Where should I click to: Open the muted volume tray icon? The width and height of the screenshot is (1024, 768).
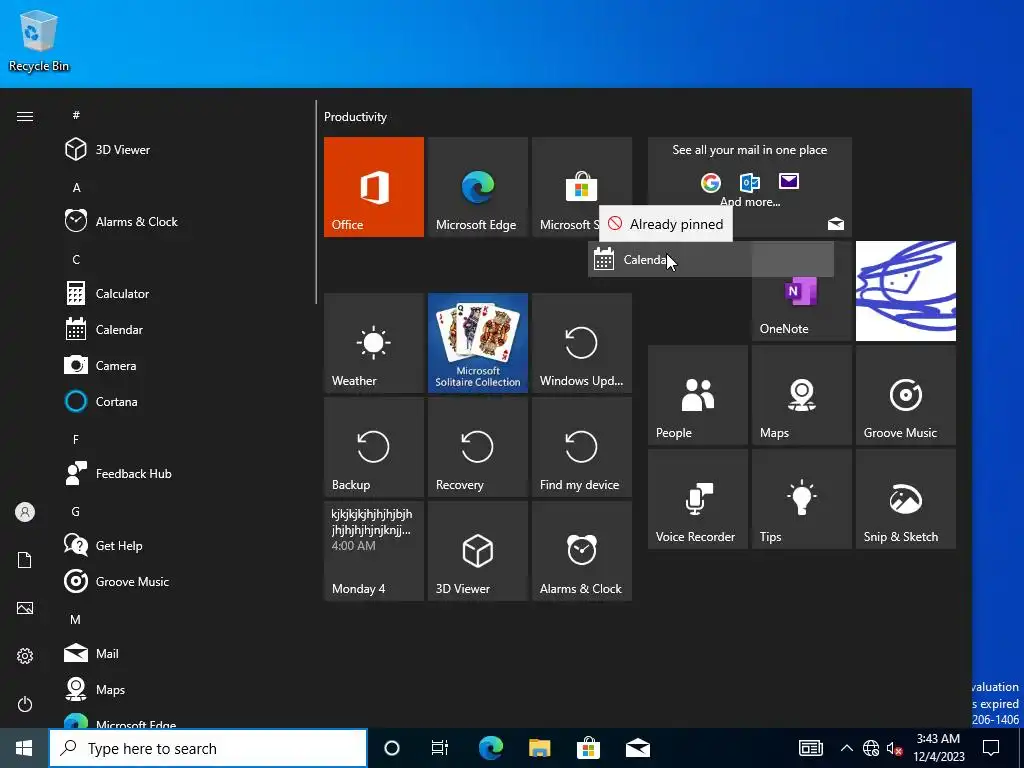coord(894,748)
